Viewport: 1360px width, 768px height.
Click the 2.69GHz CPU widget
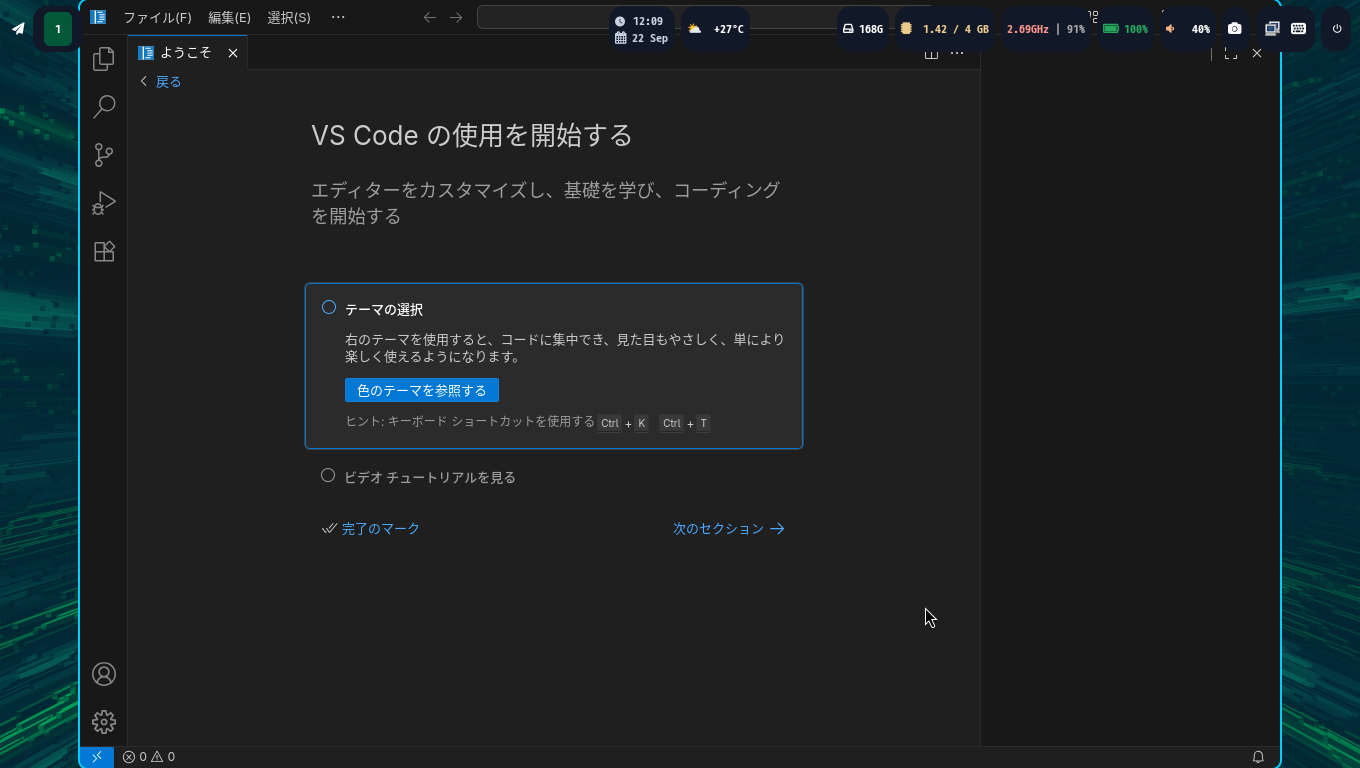point(1046,29)
